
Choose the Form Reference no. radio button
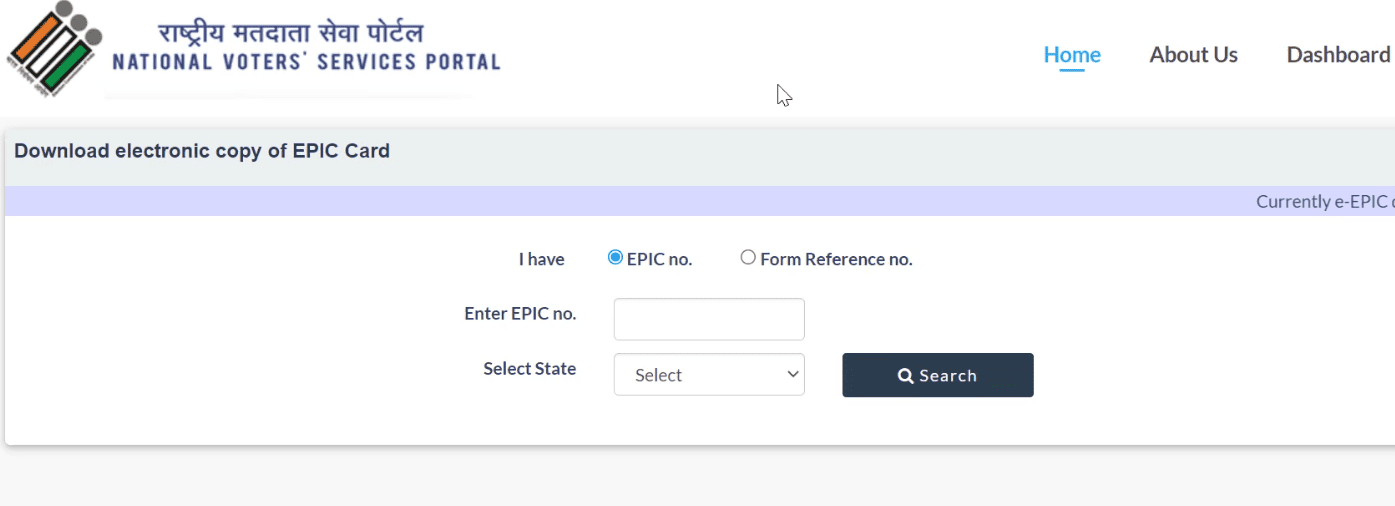748,258
